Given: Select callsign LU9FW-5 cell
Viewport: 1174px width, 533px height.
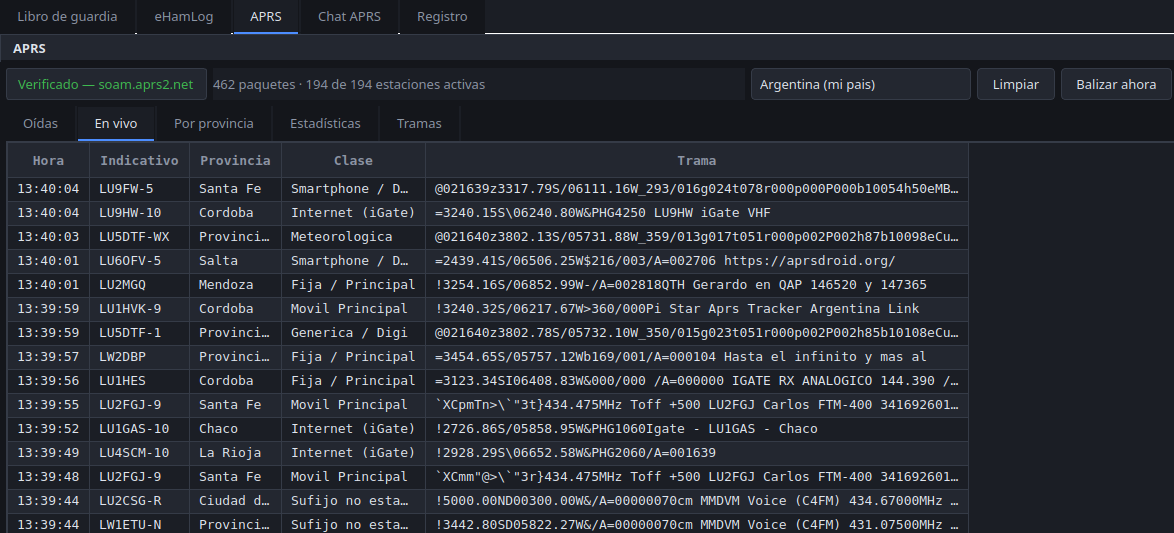Looking at the screenshot, I should click(x=139, y=189).
